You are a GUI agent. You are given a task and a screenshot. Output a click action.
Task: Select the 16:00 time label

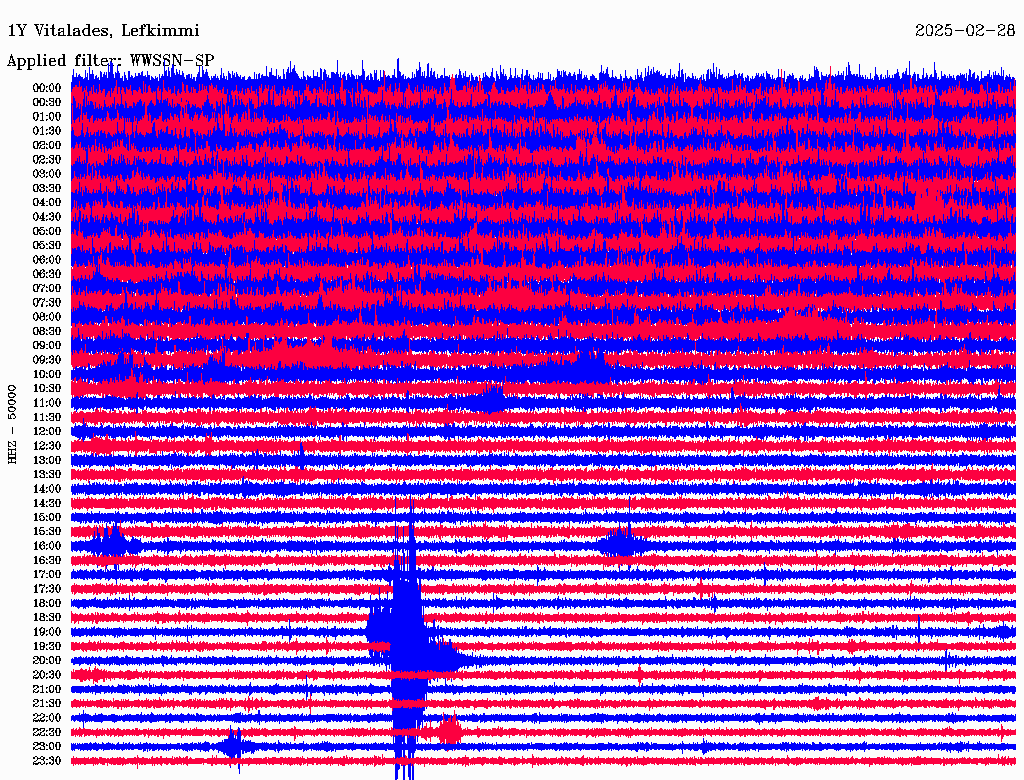pyautogui.click(x=47, y=546)
